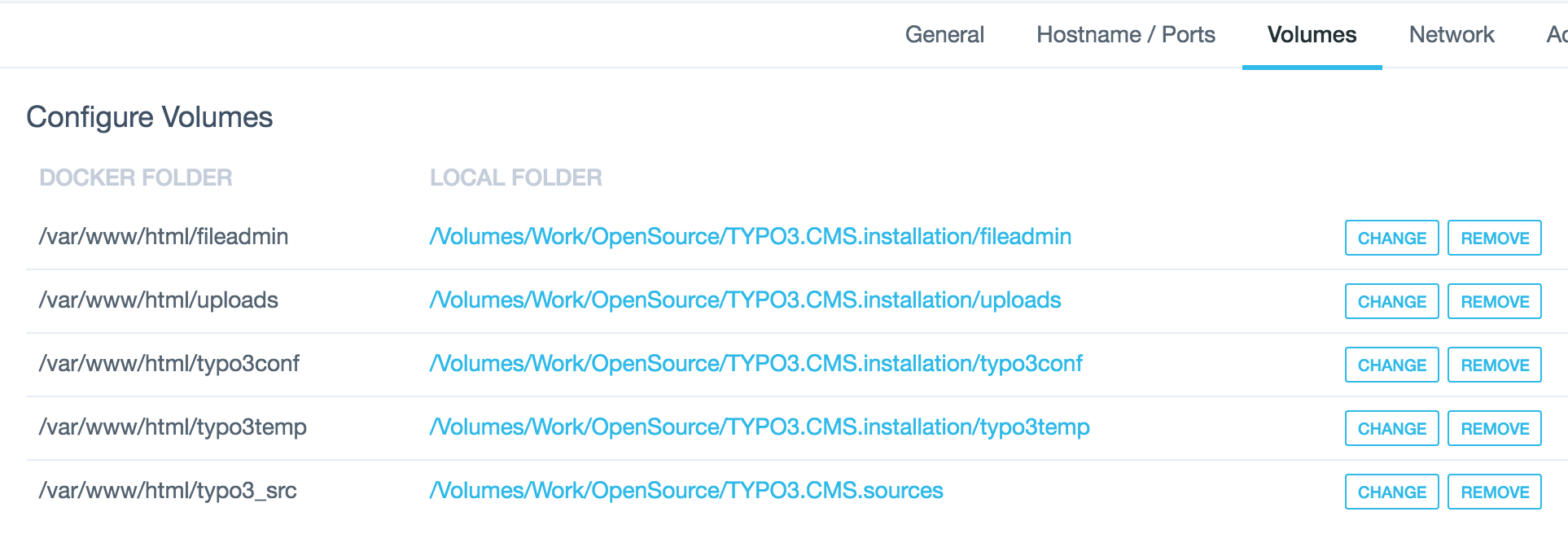The width and height of the screenshot is (1568, 547).
Task: Select the /var/www/html/uploads docker path
Action: [158, 300]
